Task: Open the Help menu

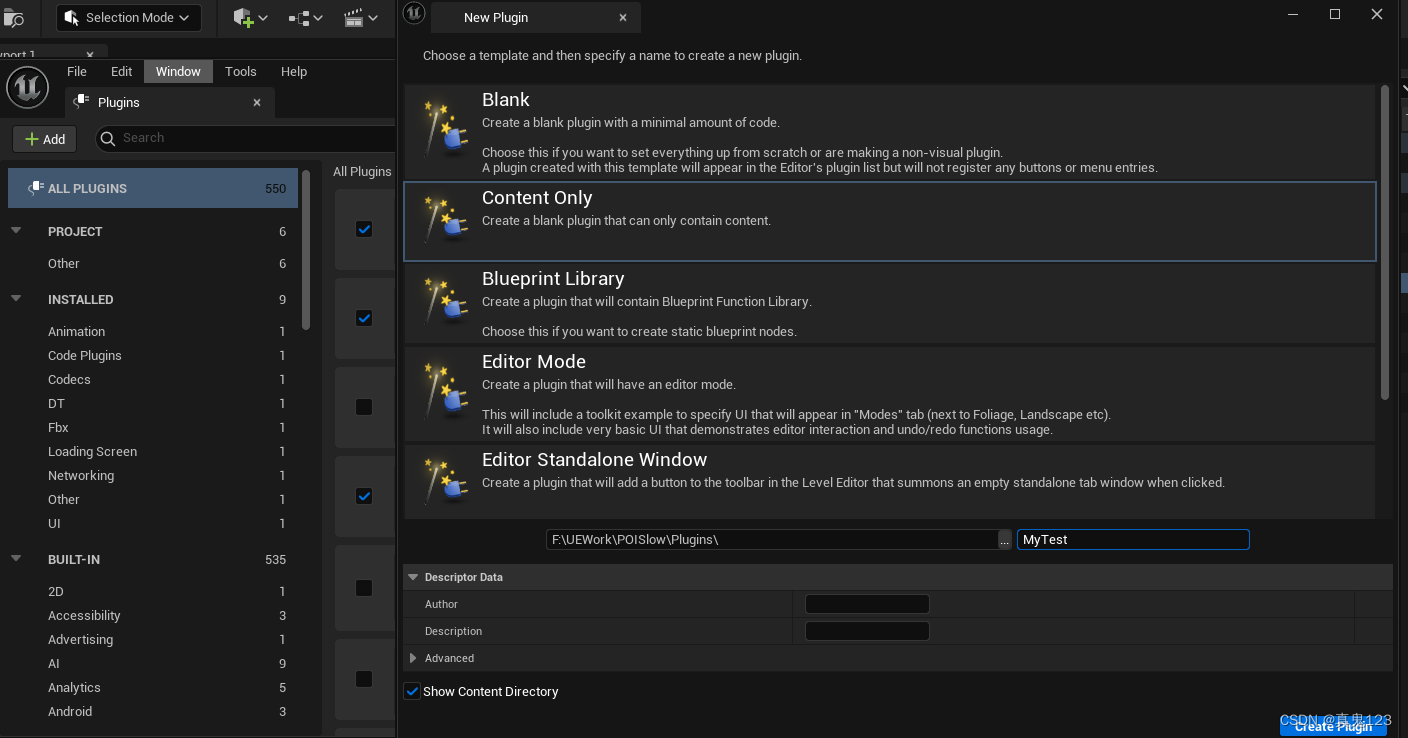Action: point(294,71)
